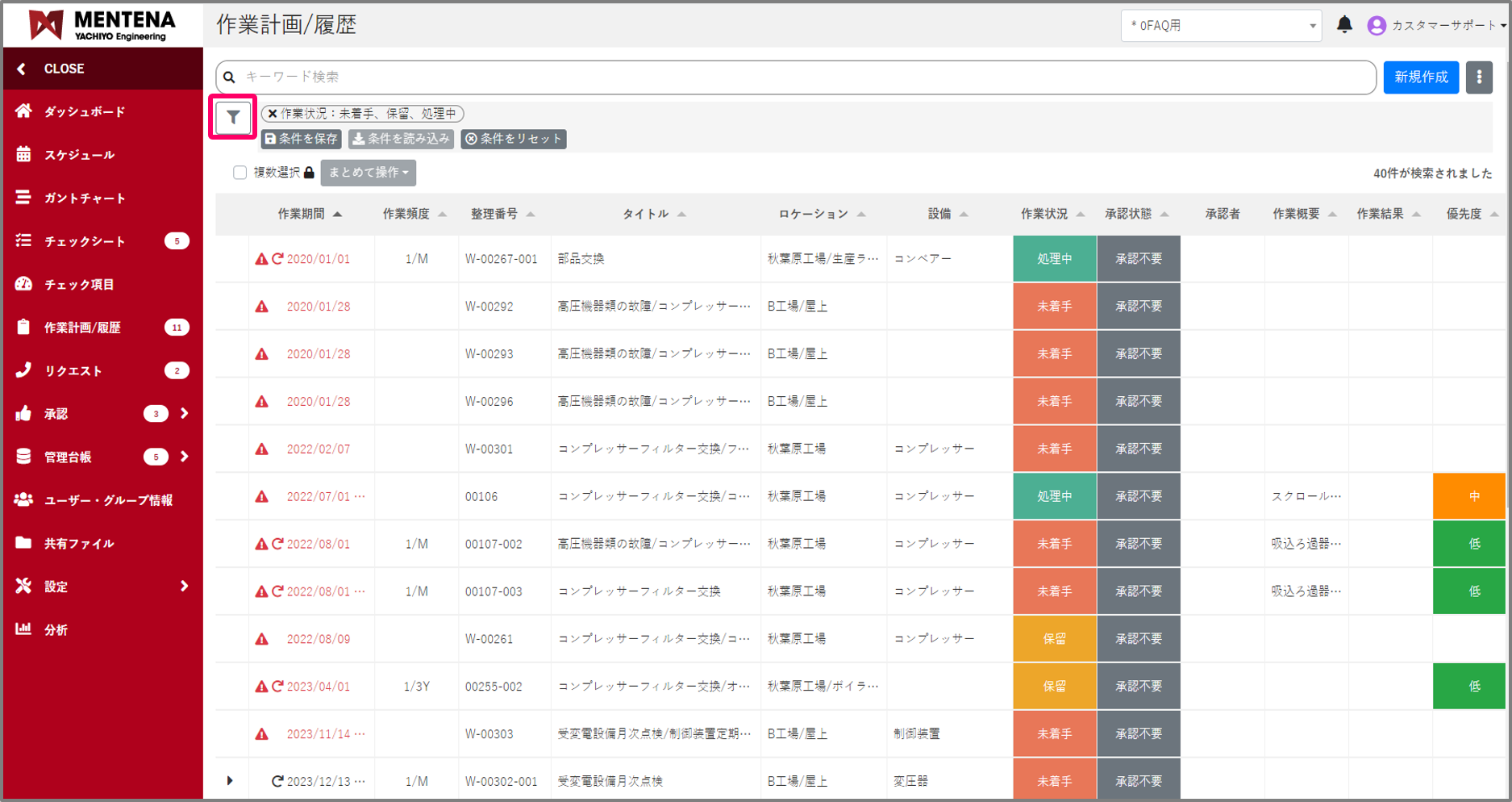This screenshot has height=802, width=1512.
Task: Go to ガントチャート in the sidebar
Action: (x=84, y=198)
